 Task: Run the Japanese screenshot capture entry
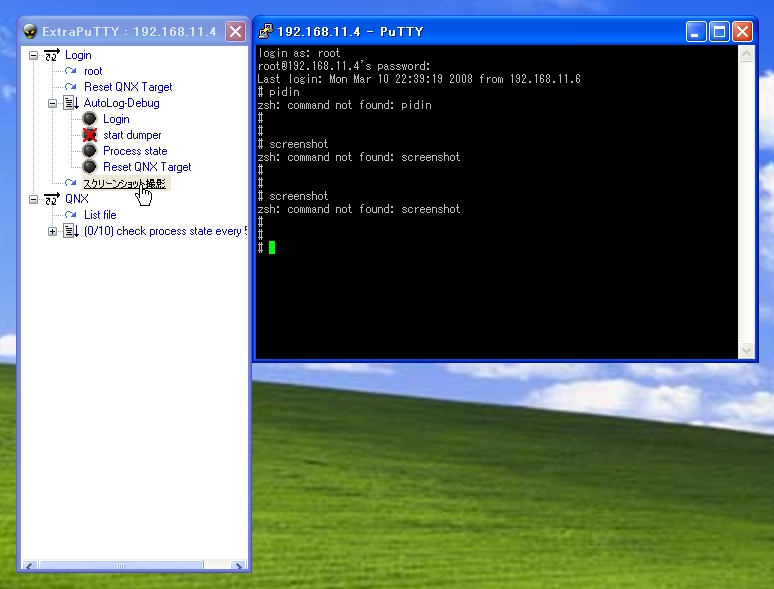[x=124, y=183]
